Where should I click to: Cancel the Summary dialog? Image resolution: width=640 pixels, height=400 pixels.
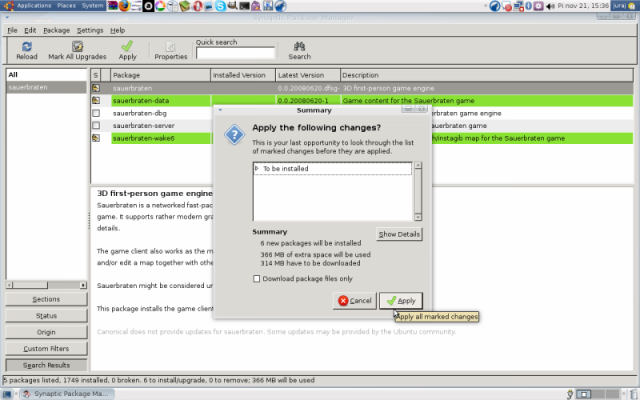(x=354, y=301)
